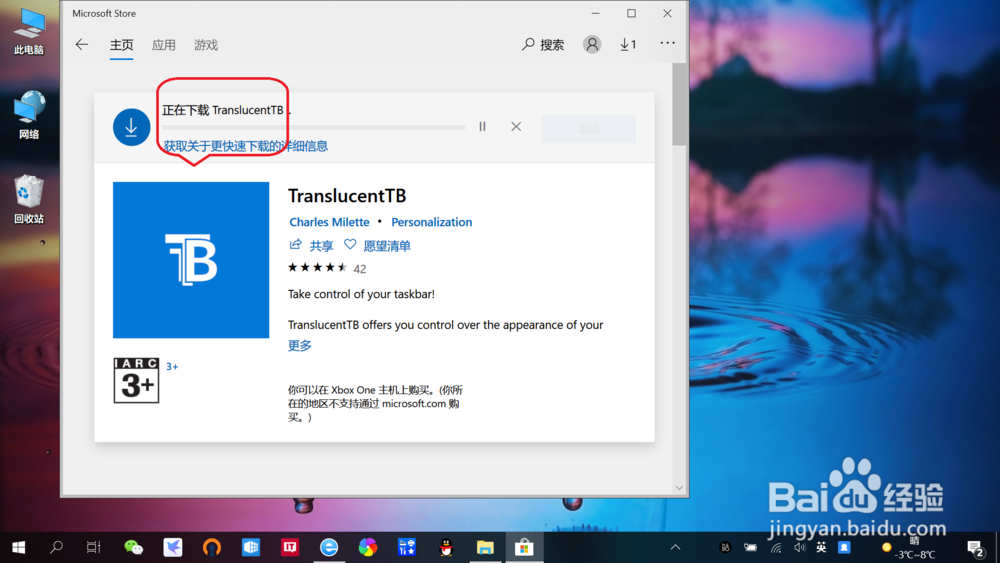The width and height of the screenshot is (1000, 563).
Task: Switch to the 游戏 tab
Action: [x=205, y=45]
